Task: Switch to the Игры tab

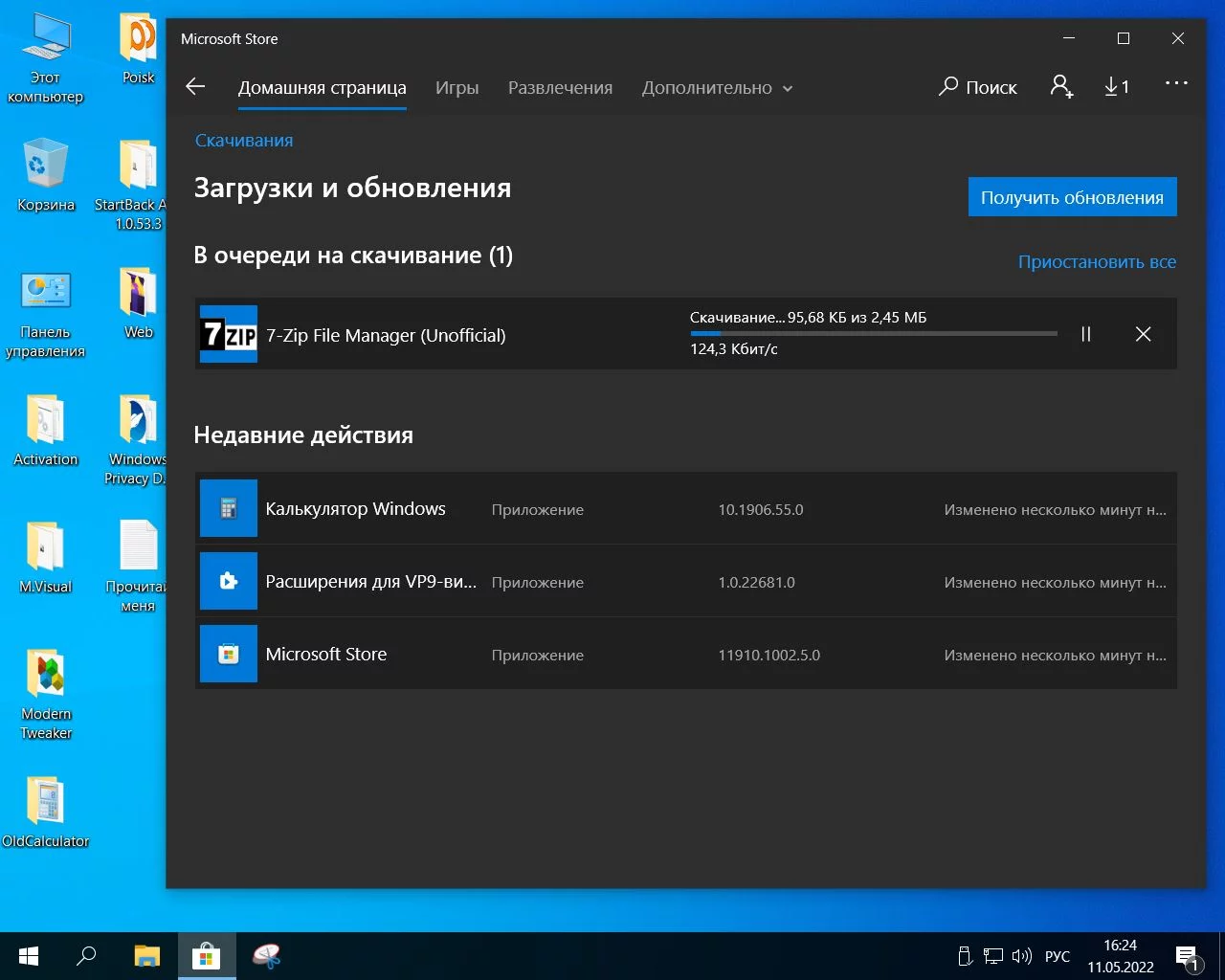Action: [x=457, y=88]
